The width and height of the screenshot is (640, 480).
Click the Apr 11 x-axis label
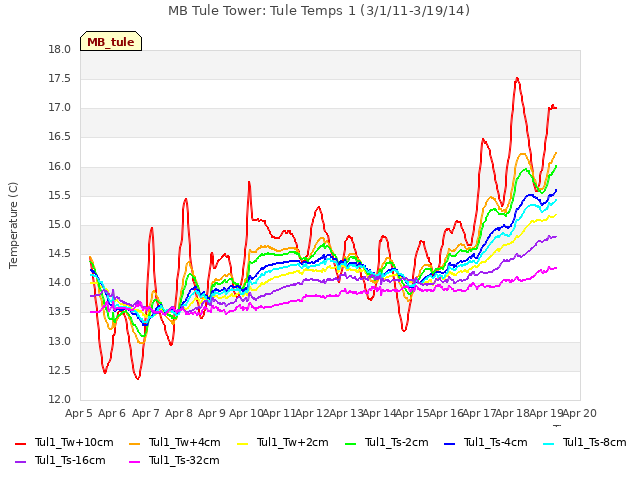click(x=280, y=414)
